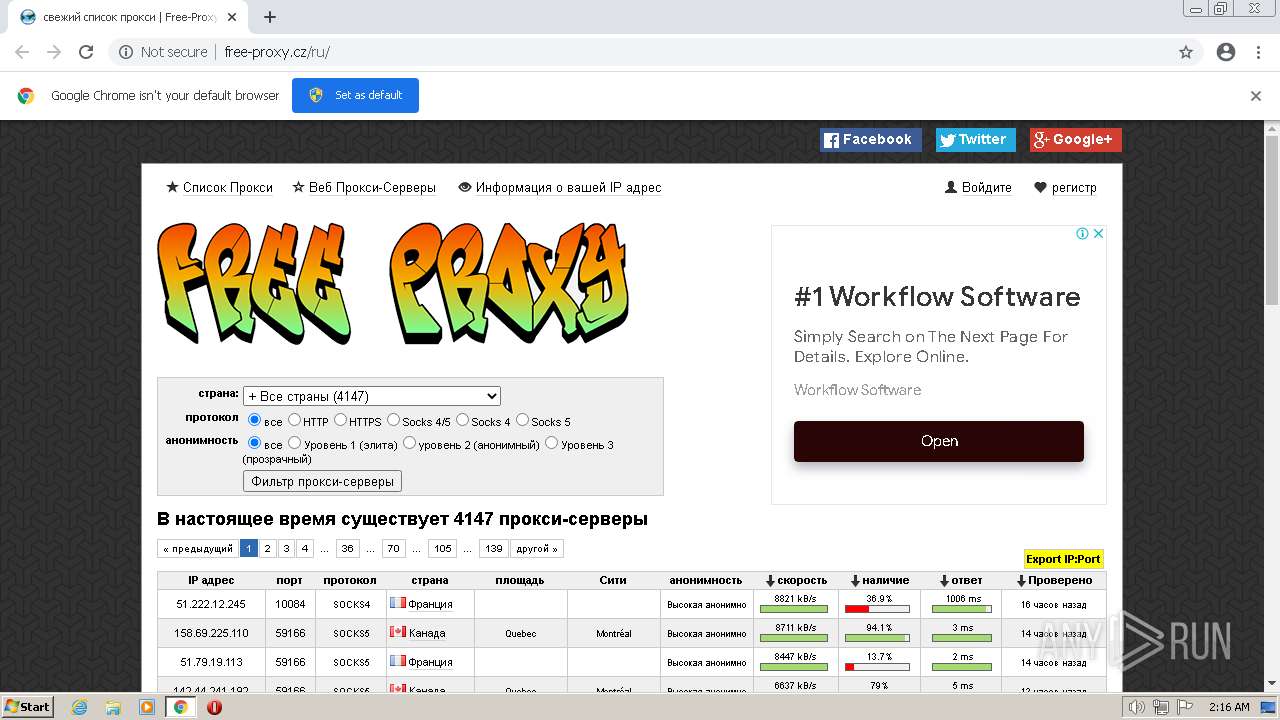Select Уровень 3 (прозрачный) radio button
The image size is (1280, 720).
pos(551,443)
